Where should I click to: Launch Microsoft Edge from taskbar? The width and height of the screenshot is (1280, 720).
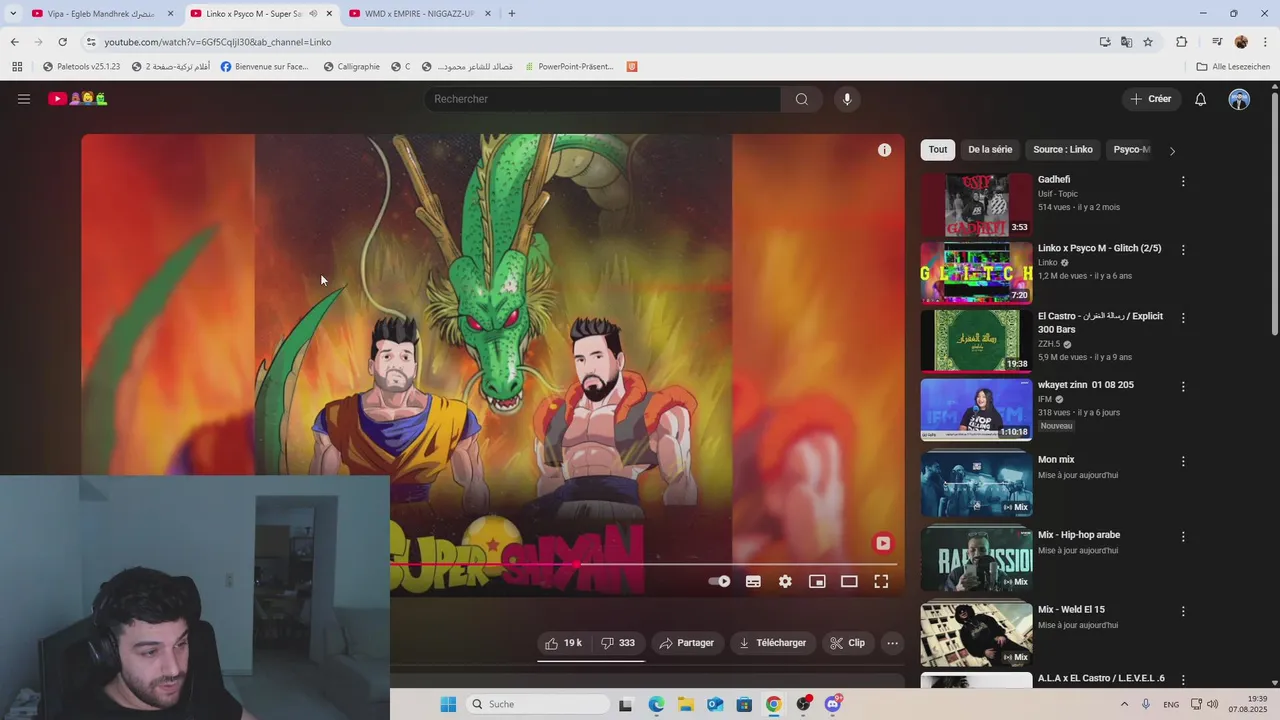[656, 704]
